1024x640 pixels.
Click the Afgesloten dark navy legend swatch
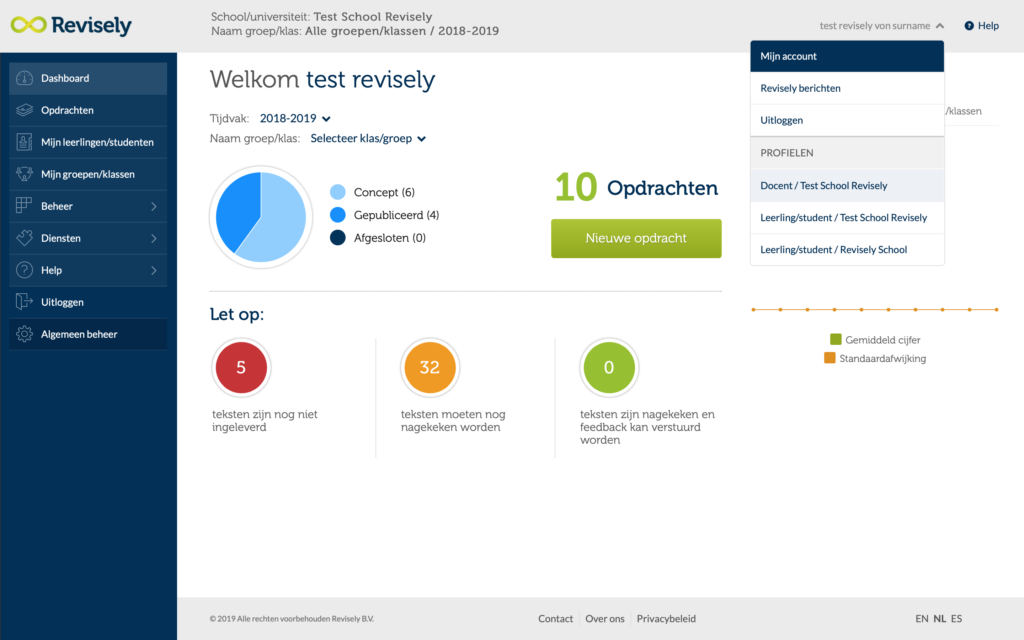pos(338,238)
